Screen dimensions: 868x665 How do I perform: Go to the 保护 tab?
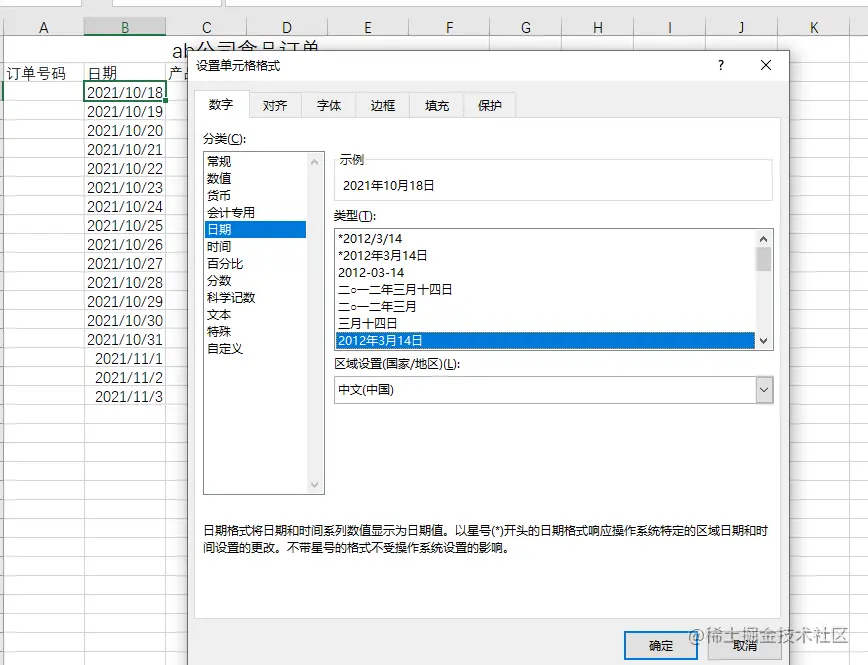[x=490, y=105]
